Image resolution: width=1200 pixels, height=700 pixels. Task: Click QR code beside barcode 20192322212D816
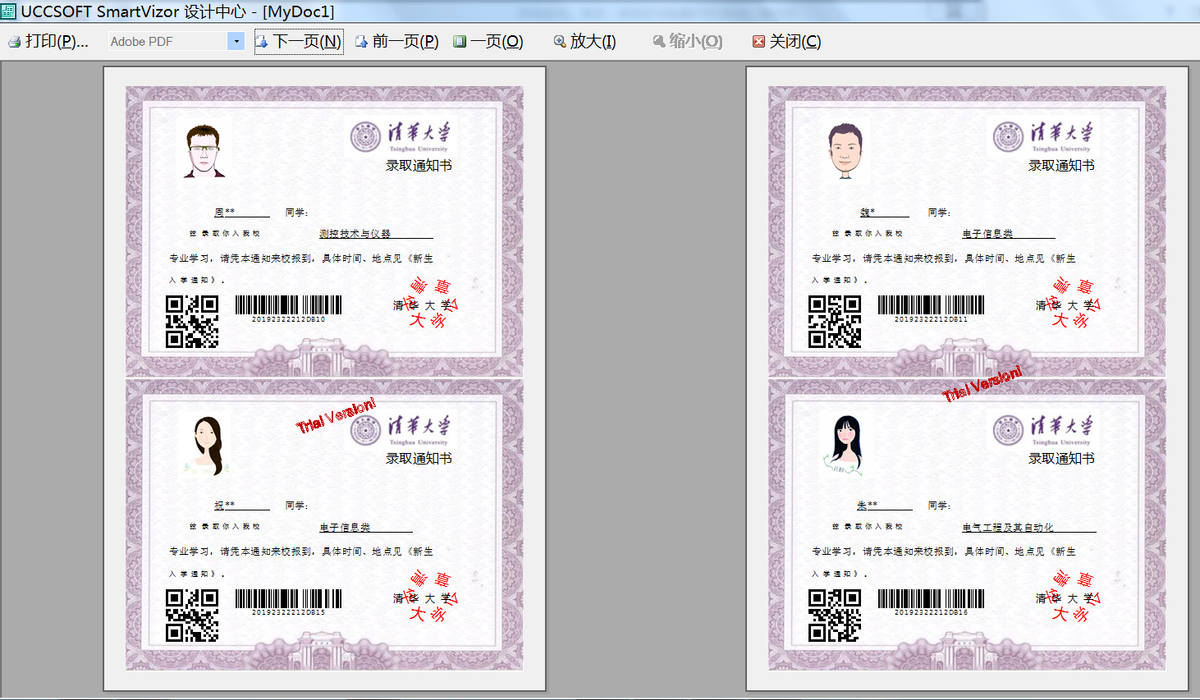[x=834, y=615]
